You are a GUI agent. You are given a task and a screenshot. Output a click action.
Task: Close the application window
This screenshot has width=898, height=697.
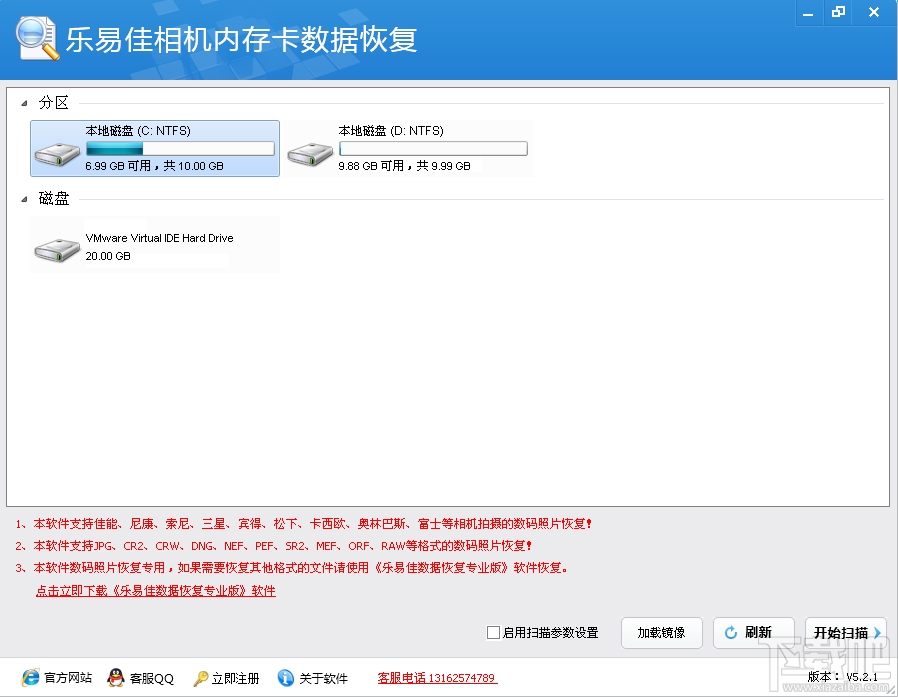874,13
